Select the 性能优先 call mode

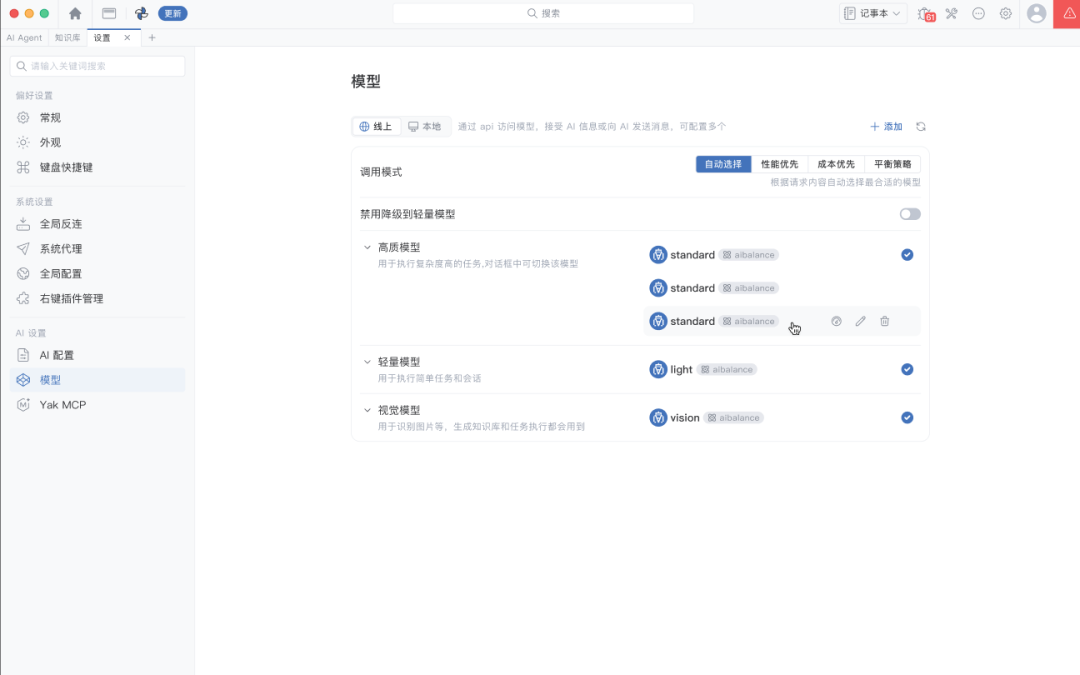click(x=779, y=164)
